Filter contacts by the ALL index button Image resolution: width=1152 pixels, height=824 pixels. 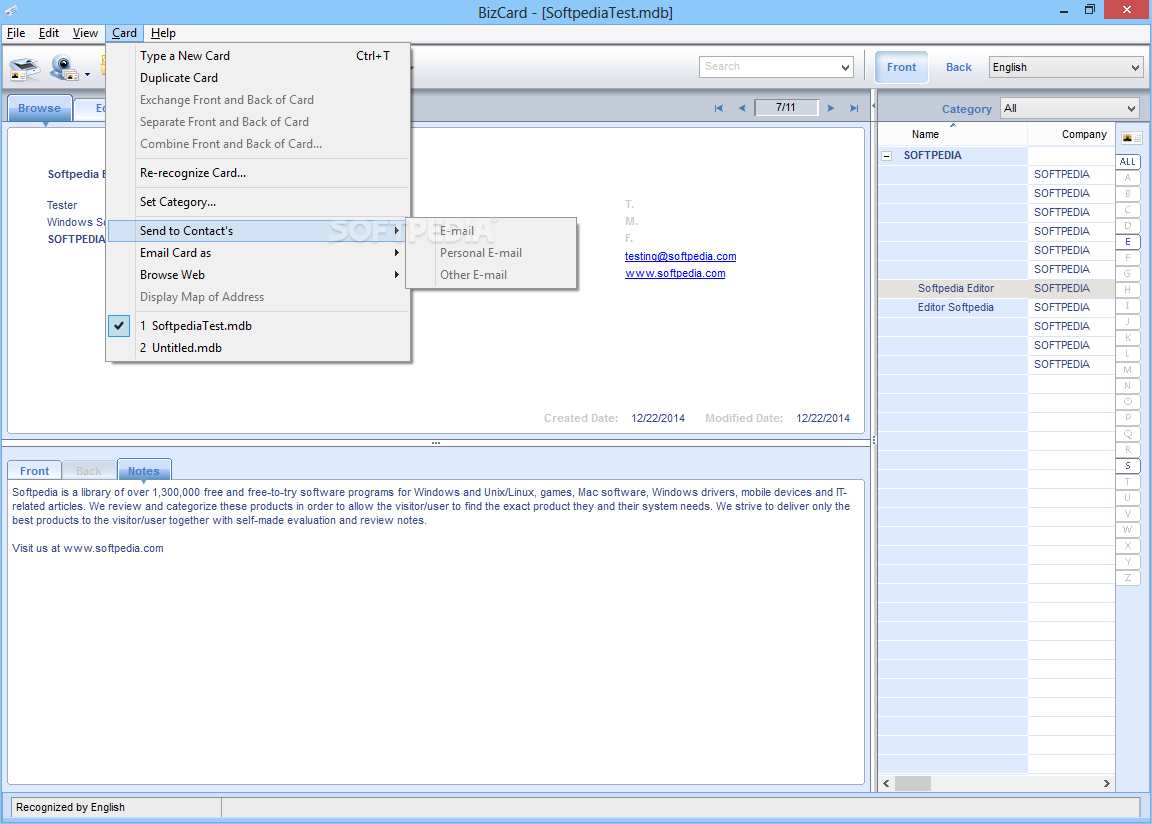click(x=1128, y=162)
